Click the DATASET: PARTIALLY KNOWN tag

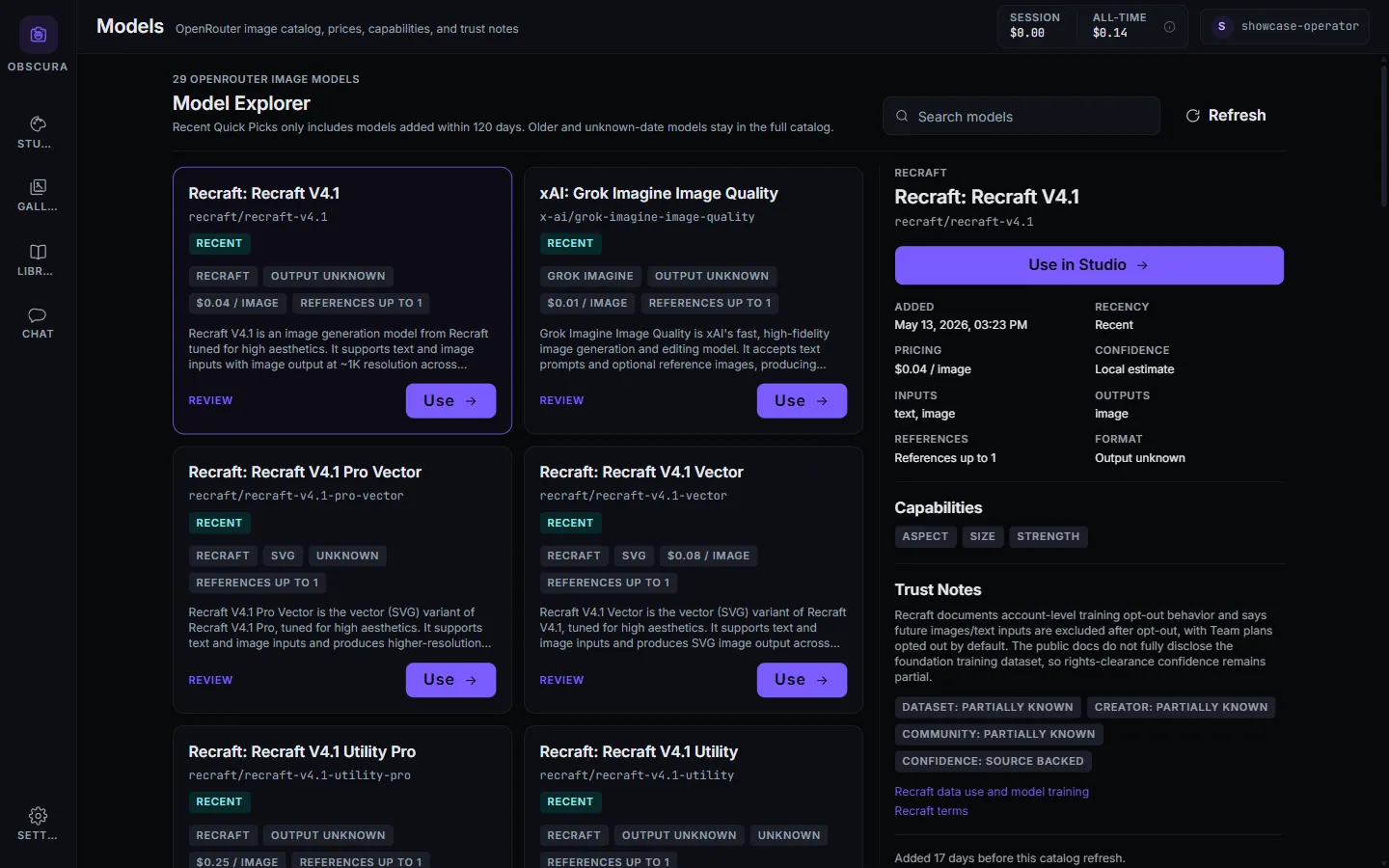click(x=987, y=707)
